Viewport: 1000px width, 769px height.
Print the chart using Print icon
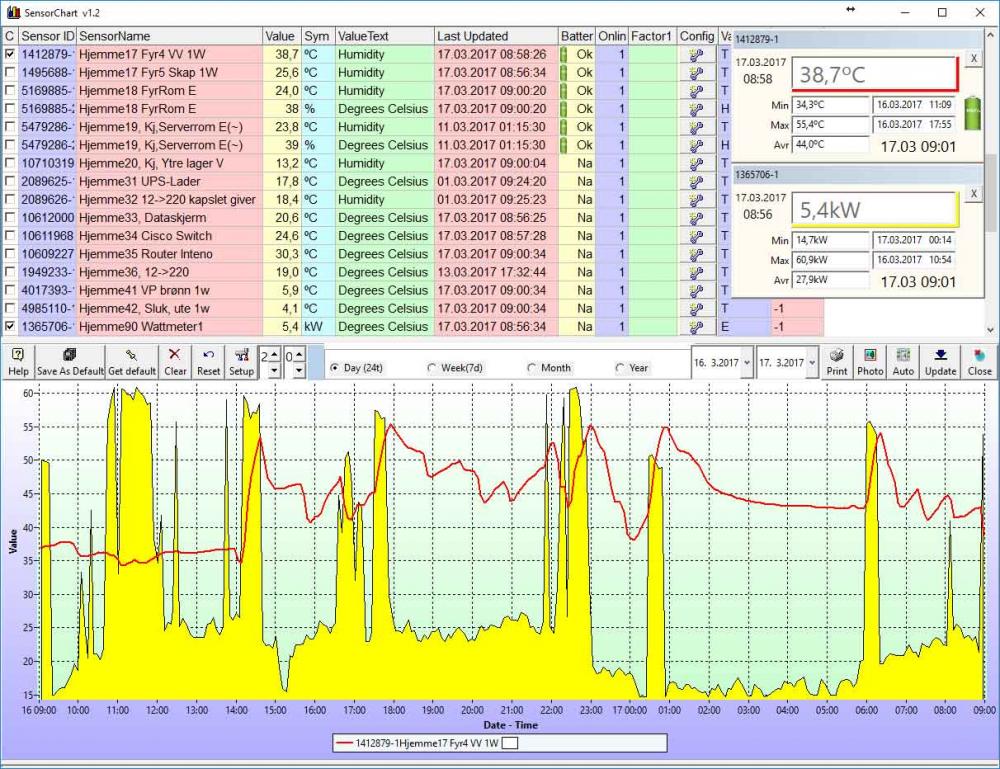click(x=837, y=361)
